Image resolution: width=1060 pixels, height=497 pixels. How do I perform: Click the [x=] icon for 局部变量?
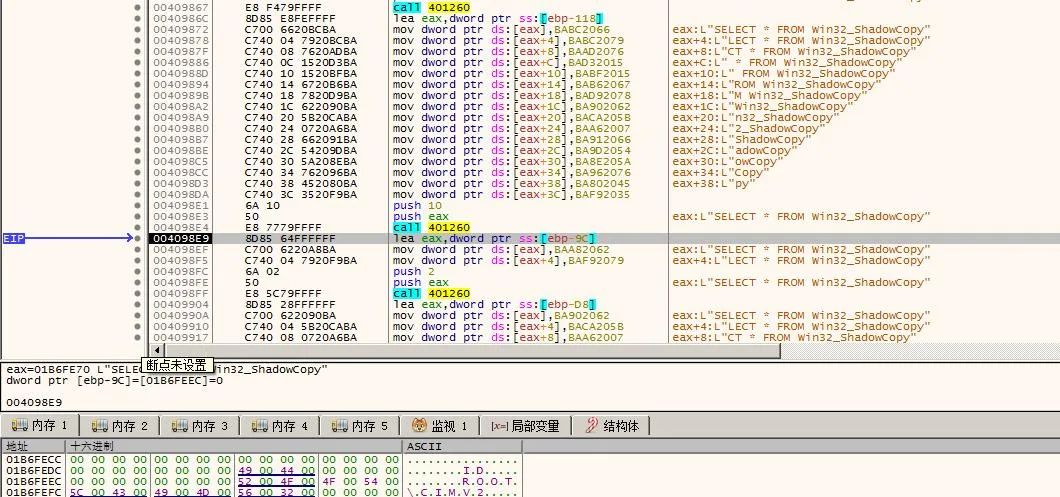(x=499, y=426)
